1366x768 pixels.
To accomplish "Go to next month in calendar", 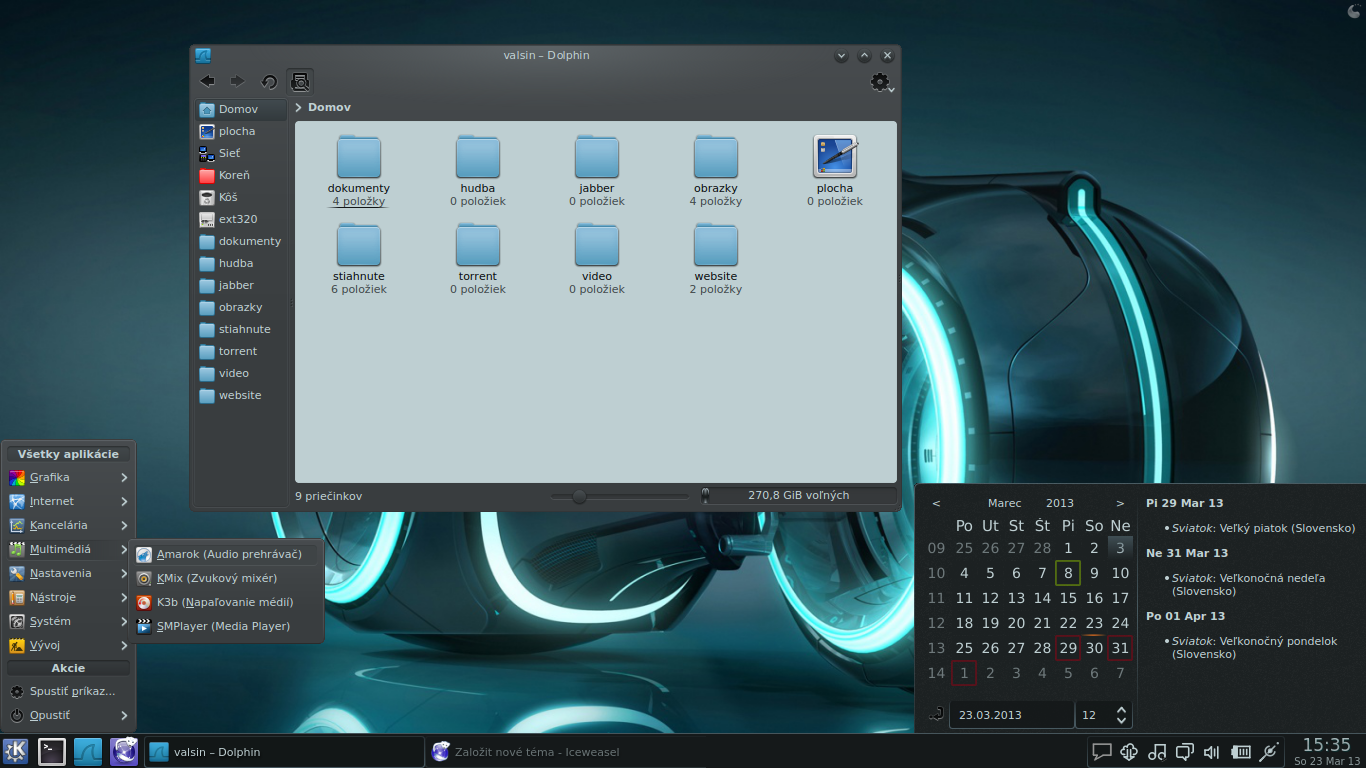I will pyautogui.click(x=1120, y=503).
